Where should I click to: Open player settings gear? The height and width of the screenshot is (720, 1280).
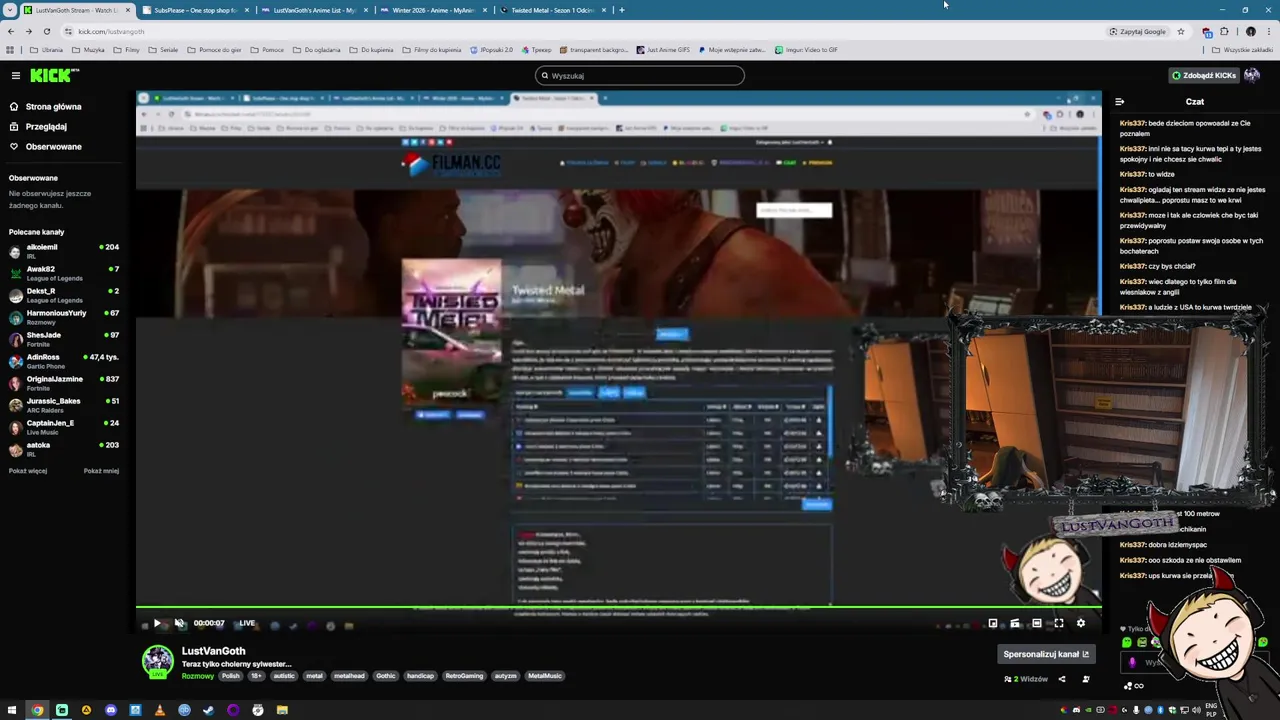pos(1081,623)
